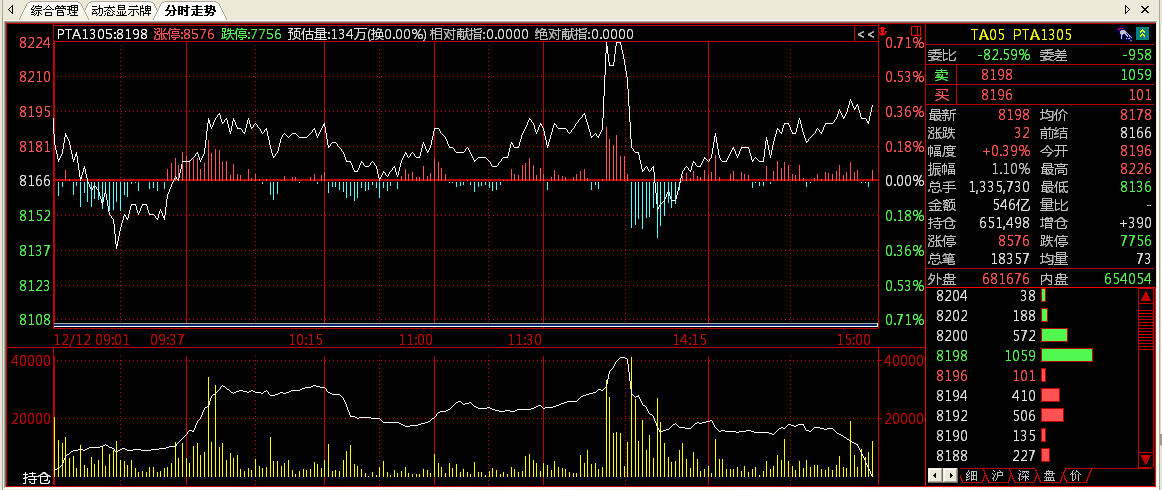This screenshot has width=1162, height=490.
Task: Select the 盘 tab
Action: point(1049,475)
